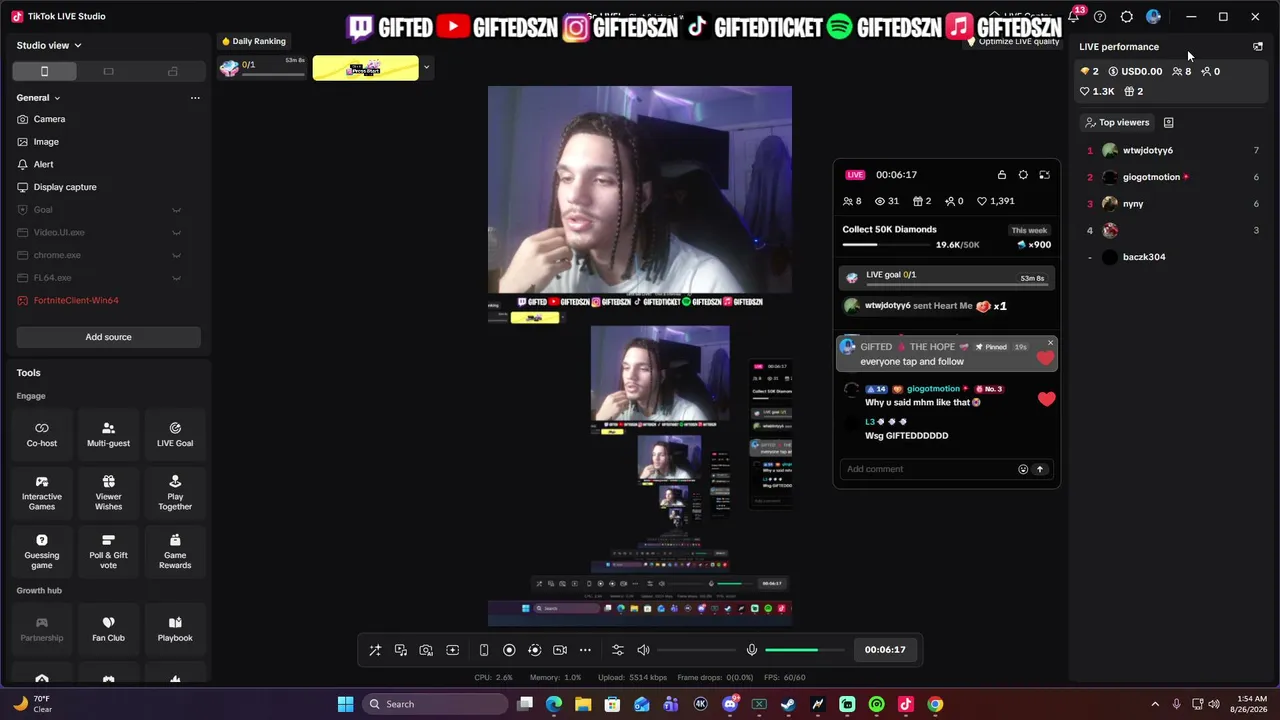The image size is (1280, 720).
Task: Open the media and music overlay tool
Action: 401,650
